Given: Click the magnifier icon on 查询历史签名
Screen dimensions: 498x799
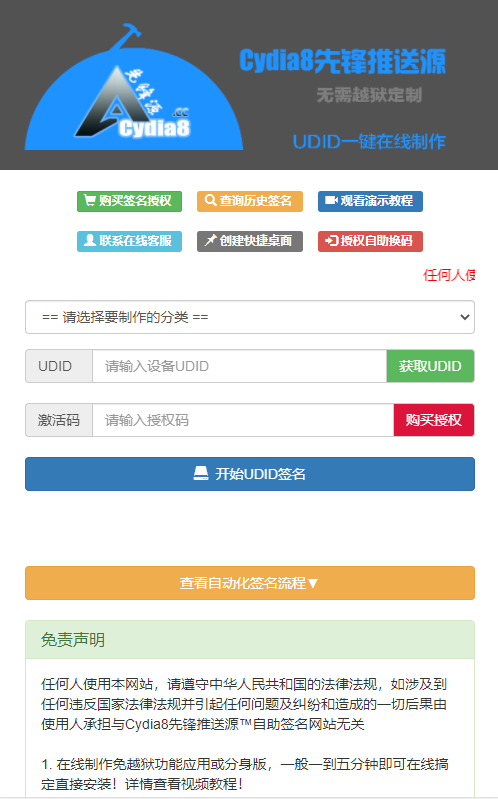Looking at the screenshot, I should [210, 201].
